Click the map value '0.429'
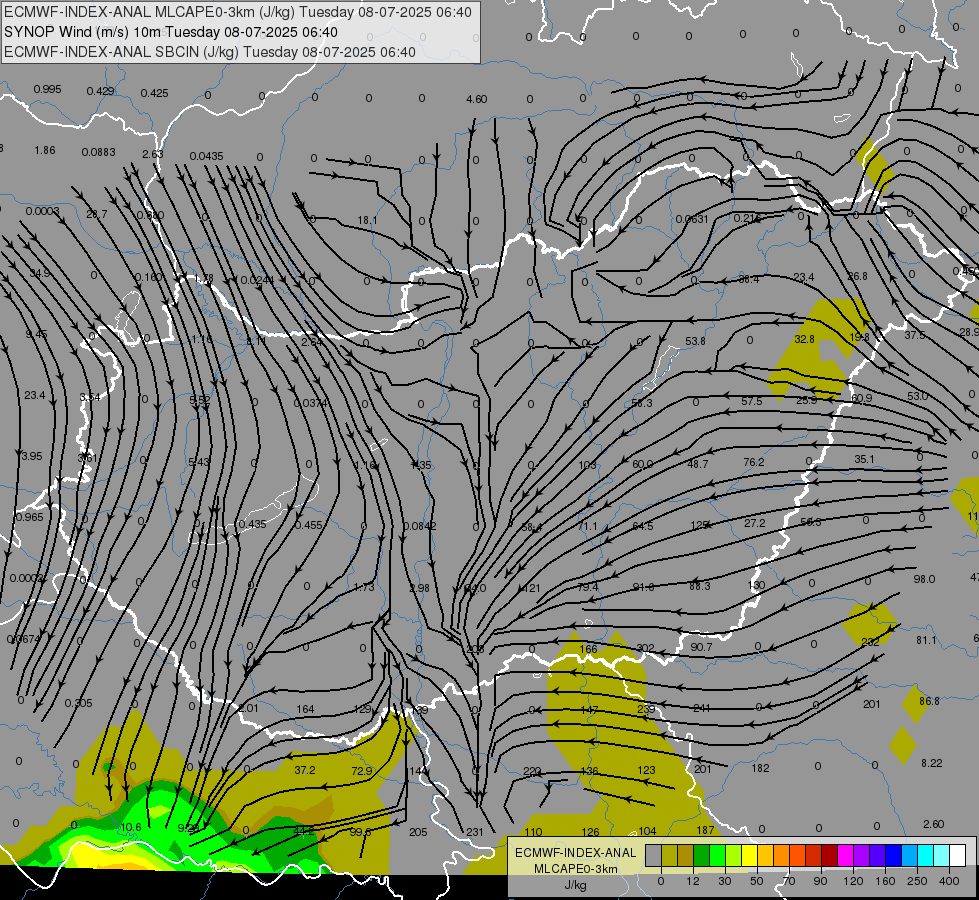 click(101, 91)
